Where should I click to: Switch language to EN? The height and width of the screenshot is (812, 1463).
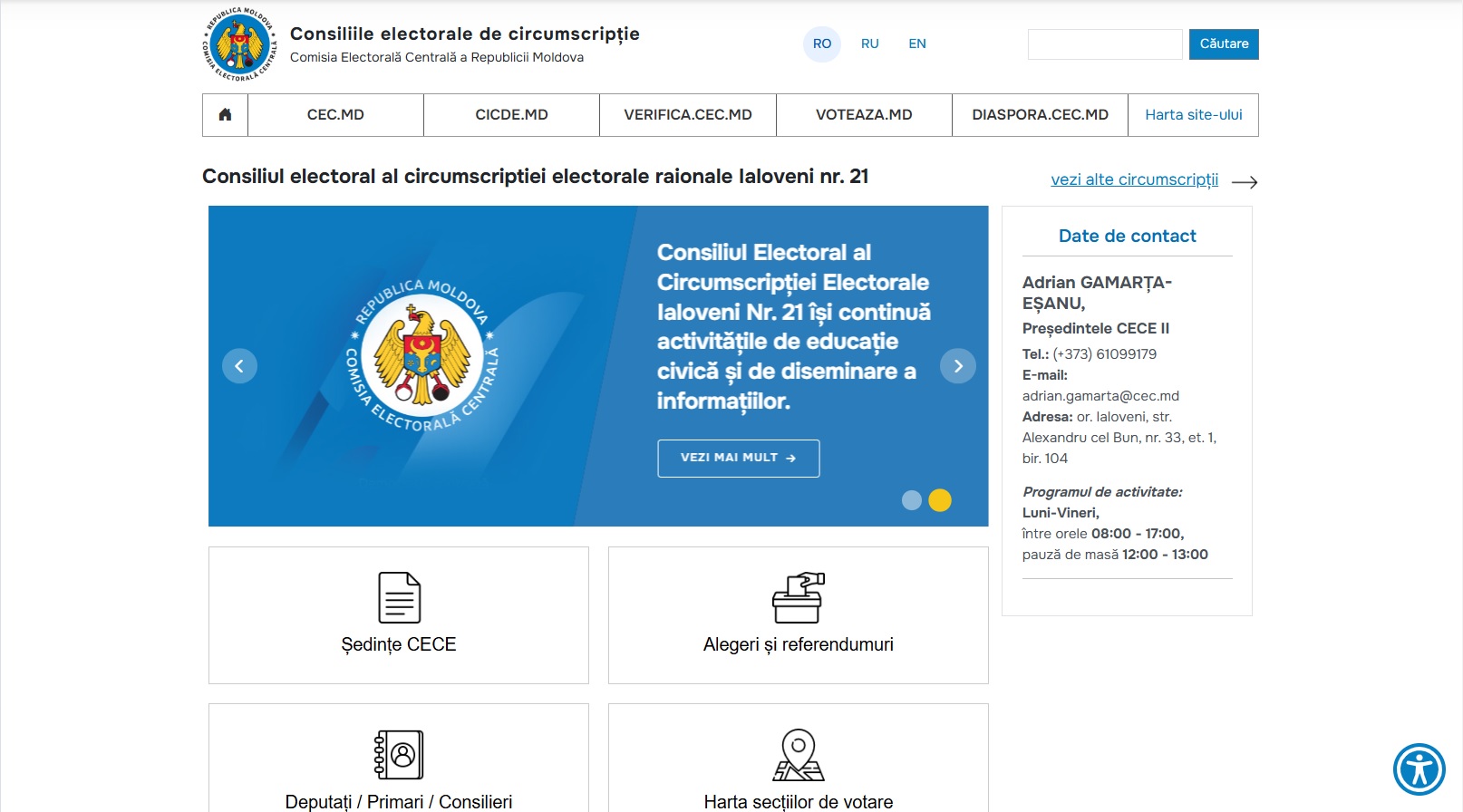pos(917,43)
